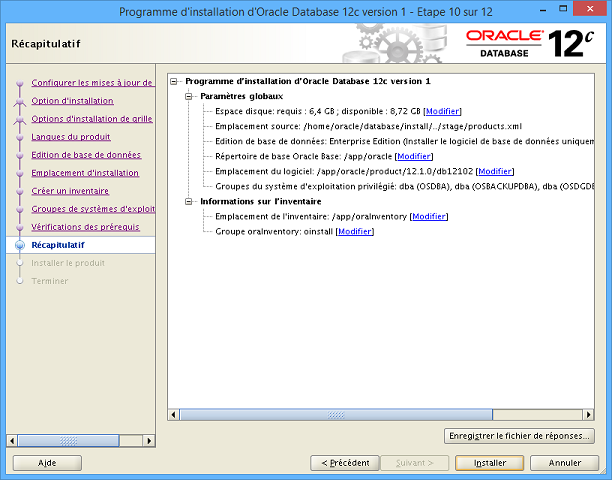Click Modifier link for Emplacement de l'inventaire

pyautogui.click(x=429, y=217)
